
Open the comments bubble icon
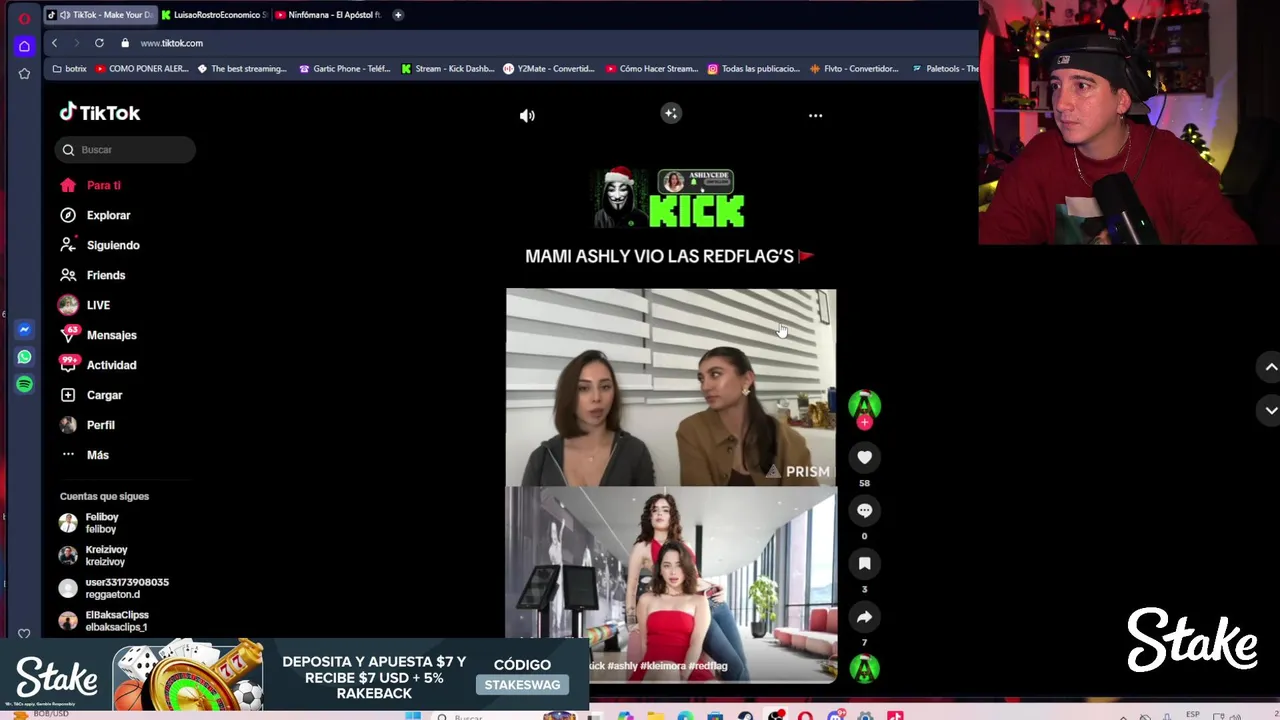pos(864,510)
